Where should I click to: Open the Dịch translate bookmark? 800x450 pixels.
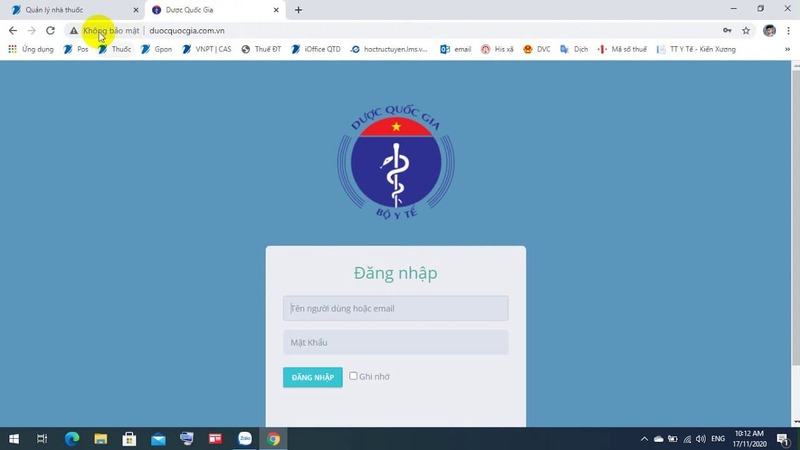[x=574, y=49]
